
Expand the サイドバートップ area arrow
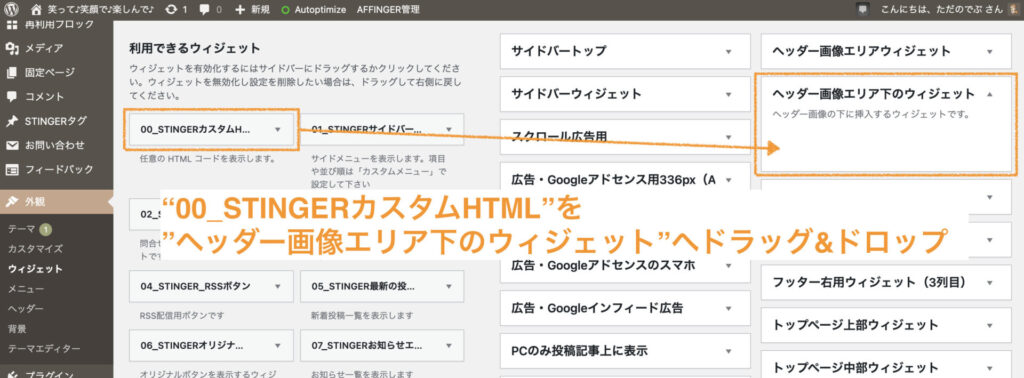[x=728, y=51]
